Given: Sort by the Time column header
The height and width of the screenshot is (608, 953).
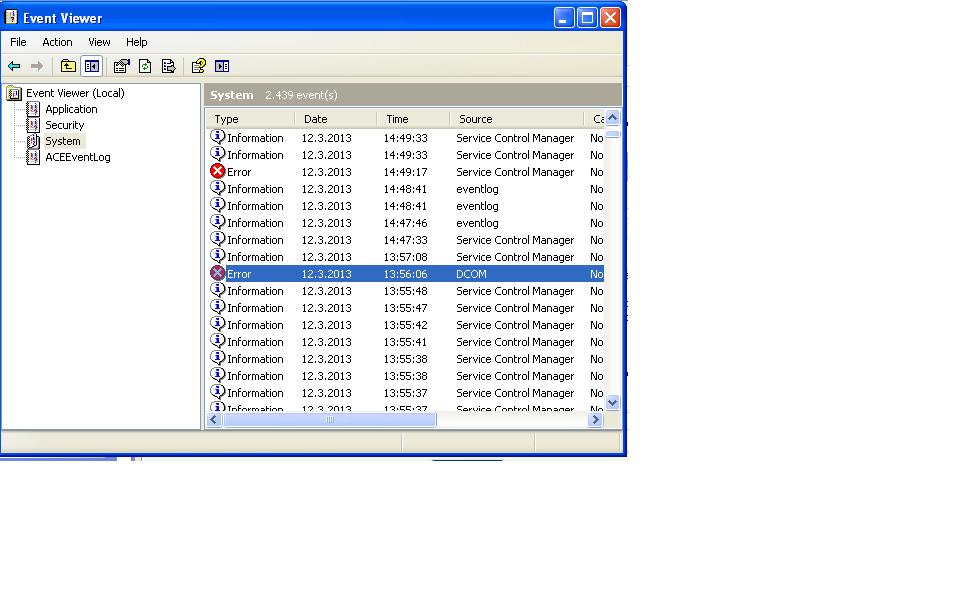Looking at the screenshot, I should 413,119.
